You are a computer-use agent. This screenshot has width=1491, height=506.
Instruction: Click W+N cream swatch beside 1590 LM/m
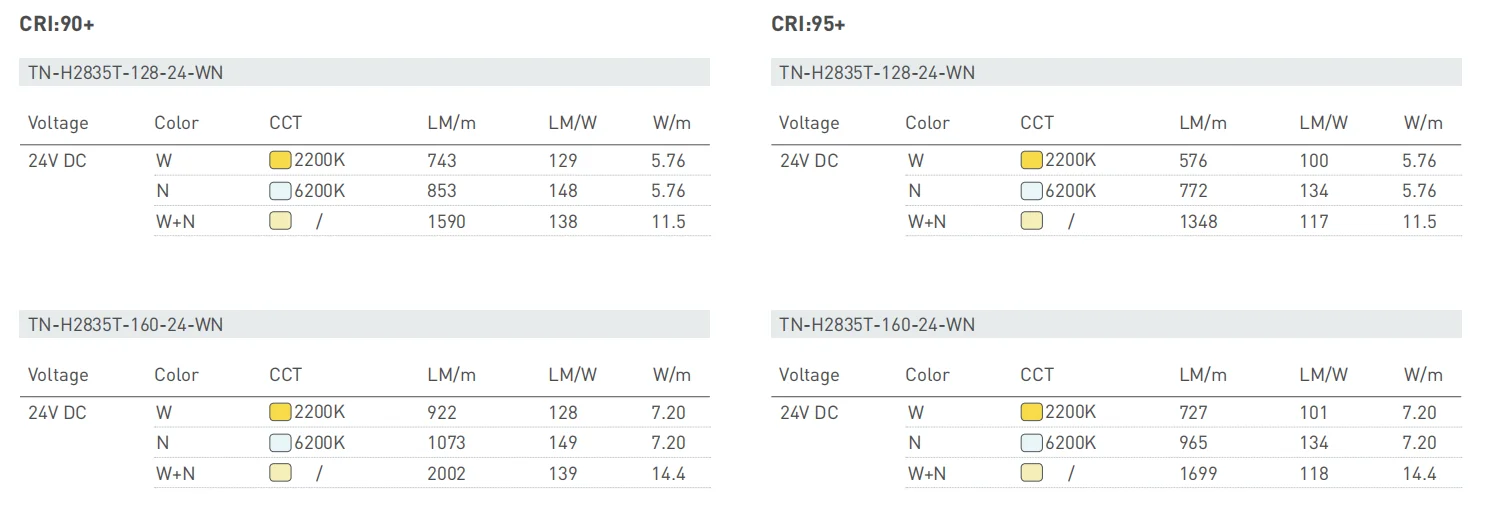[280, 221]
